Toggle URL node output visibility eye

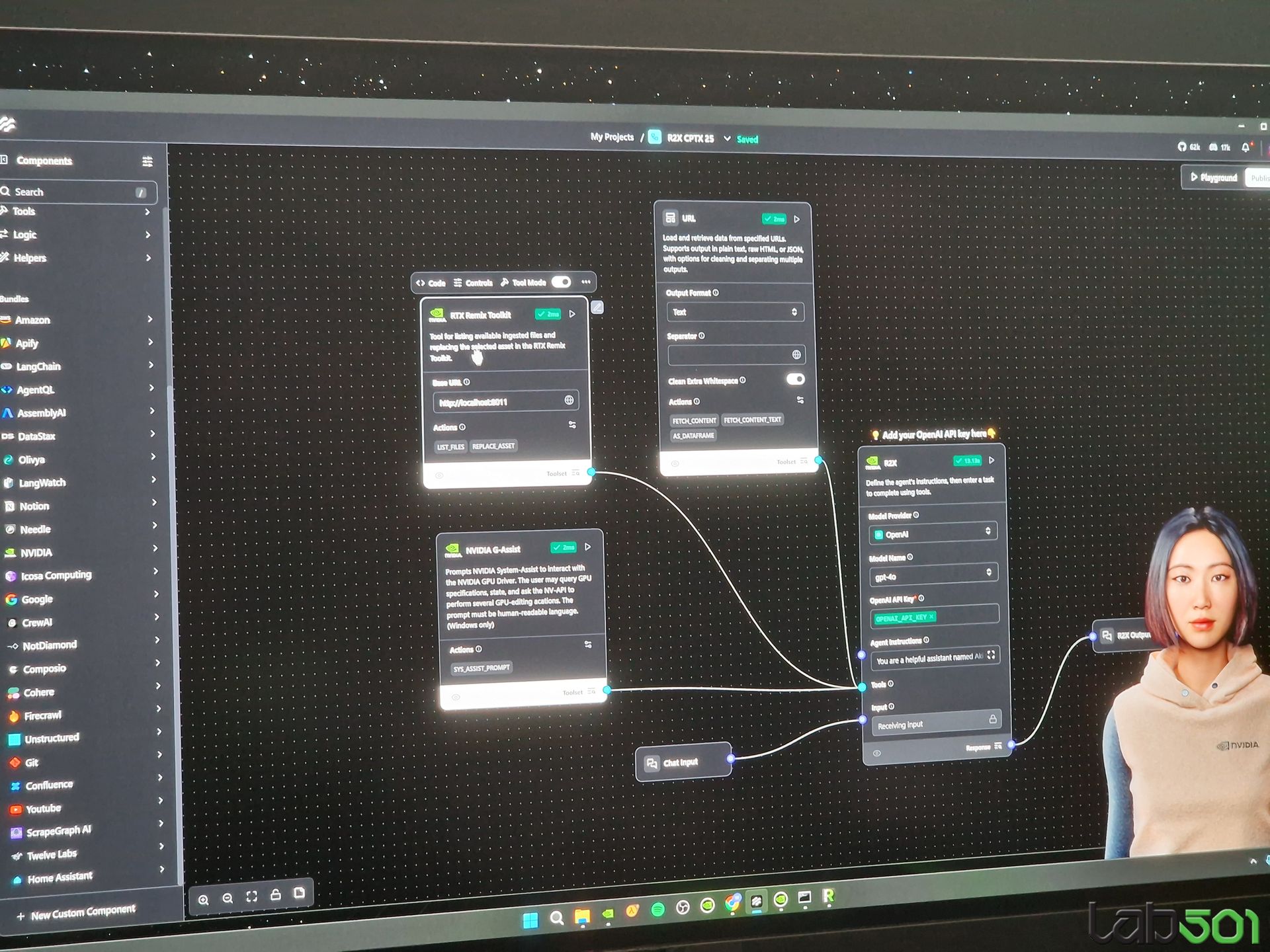pyautogui.click(x=675, y=463)
